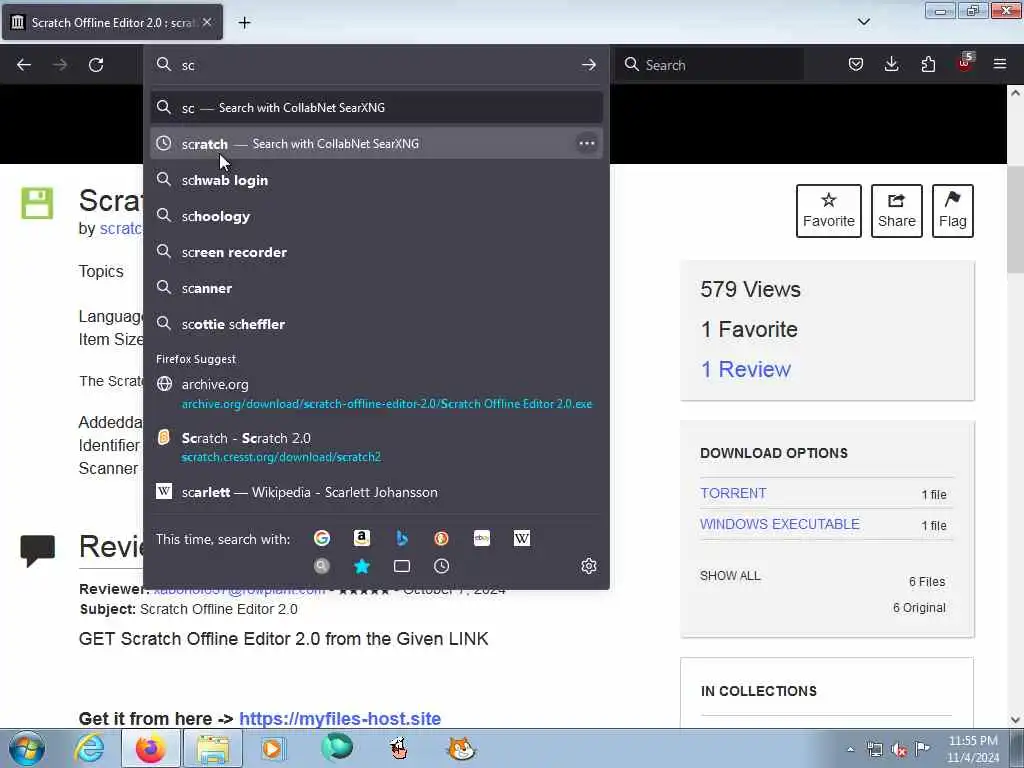
Task: Search only in History (clock icon)
Action: tap(441, 566)
